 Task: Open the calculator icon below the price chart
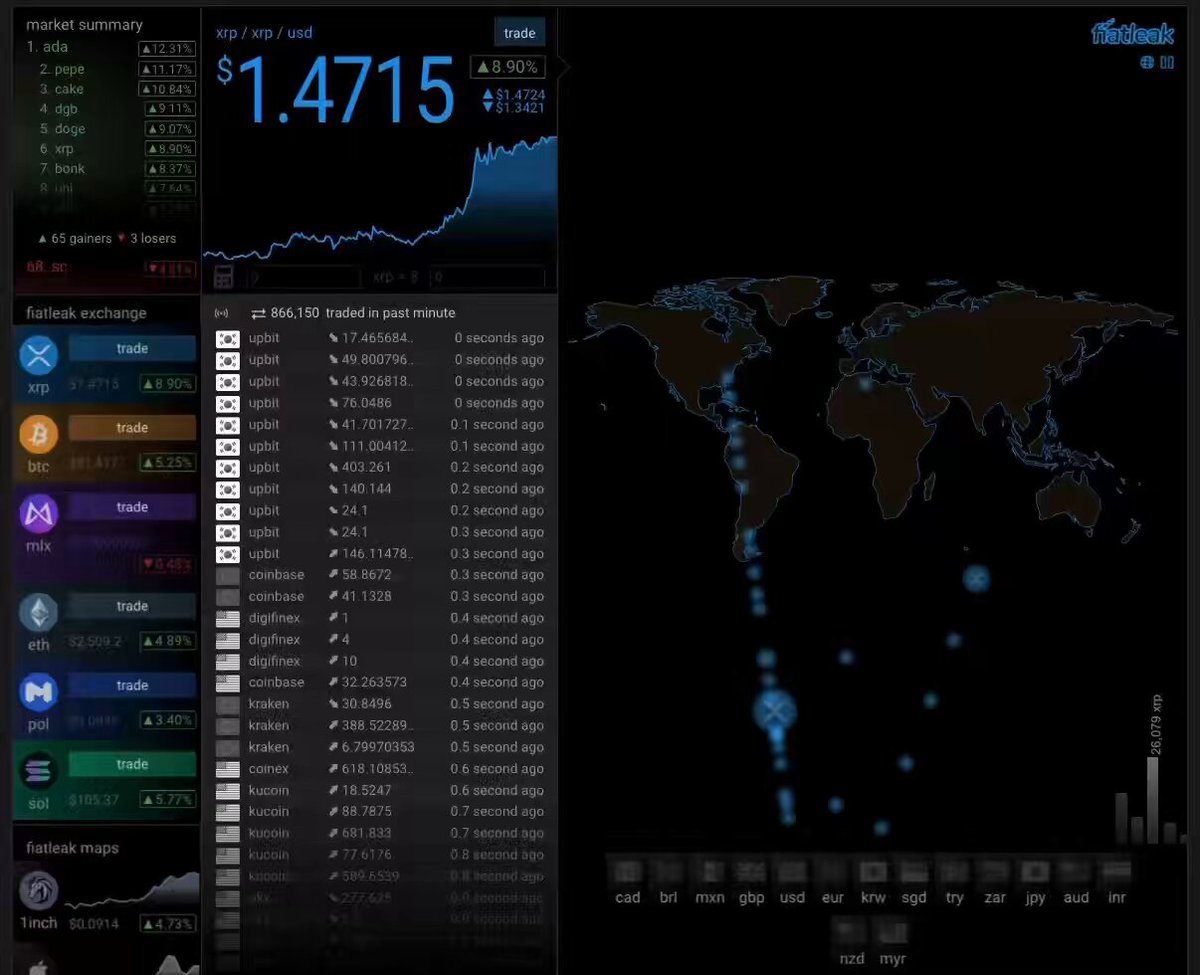[223, 277]
